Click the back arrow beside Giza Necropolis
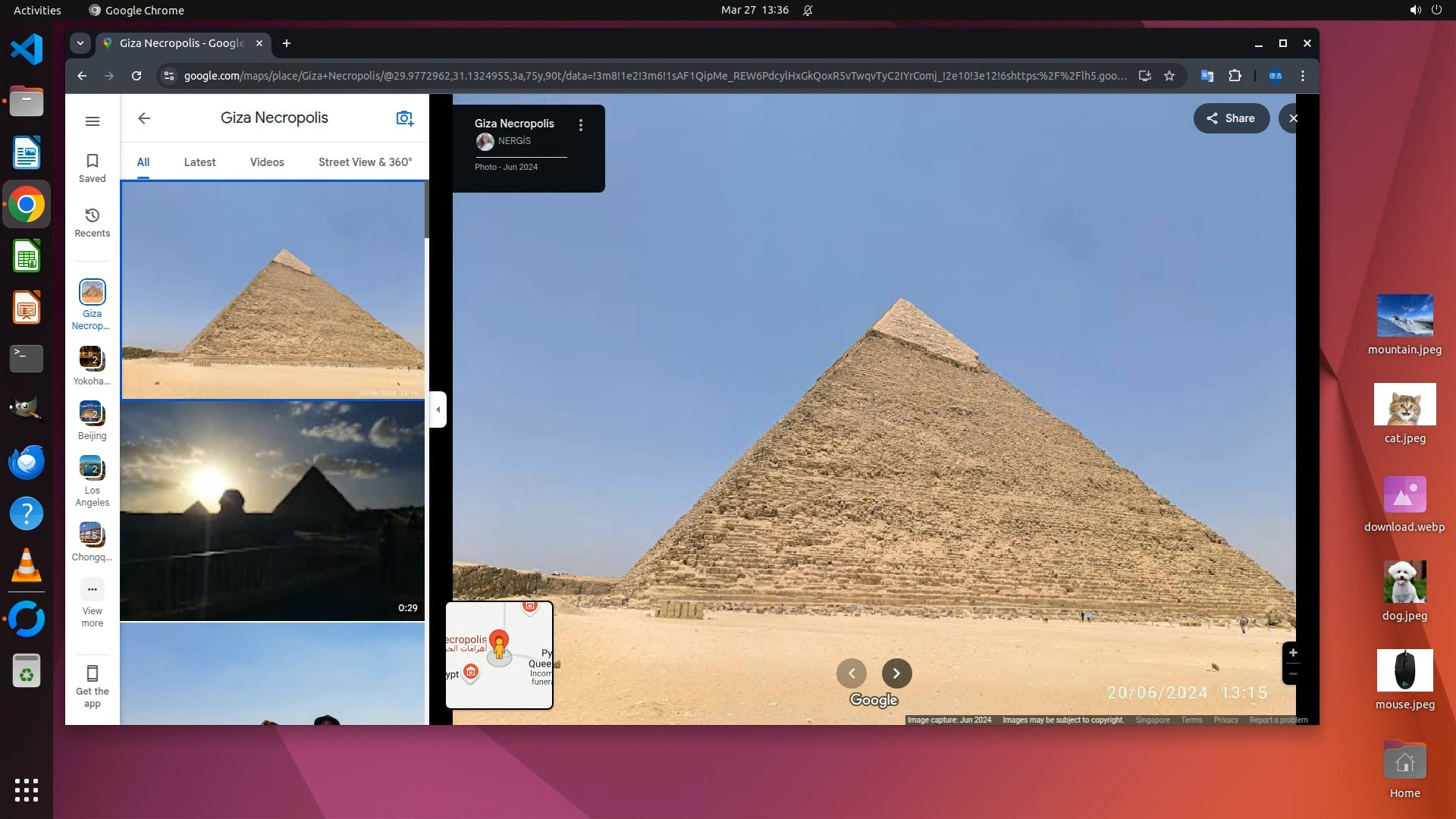 pyautogui.click(x=144, y=118)
